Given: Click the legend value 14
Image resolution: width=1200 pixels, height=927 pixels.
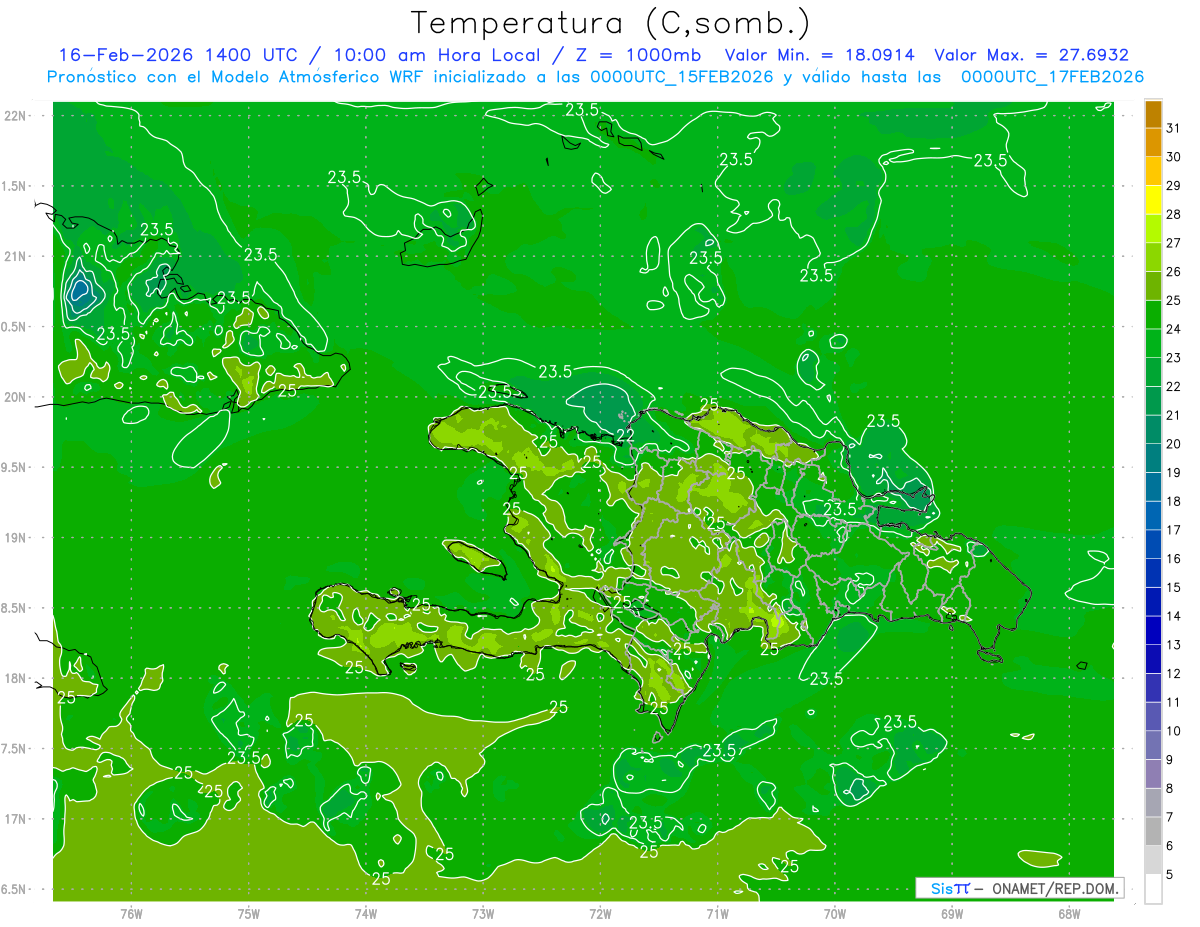Looking at the screenshot, I should [x=1174, y=617].
